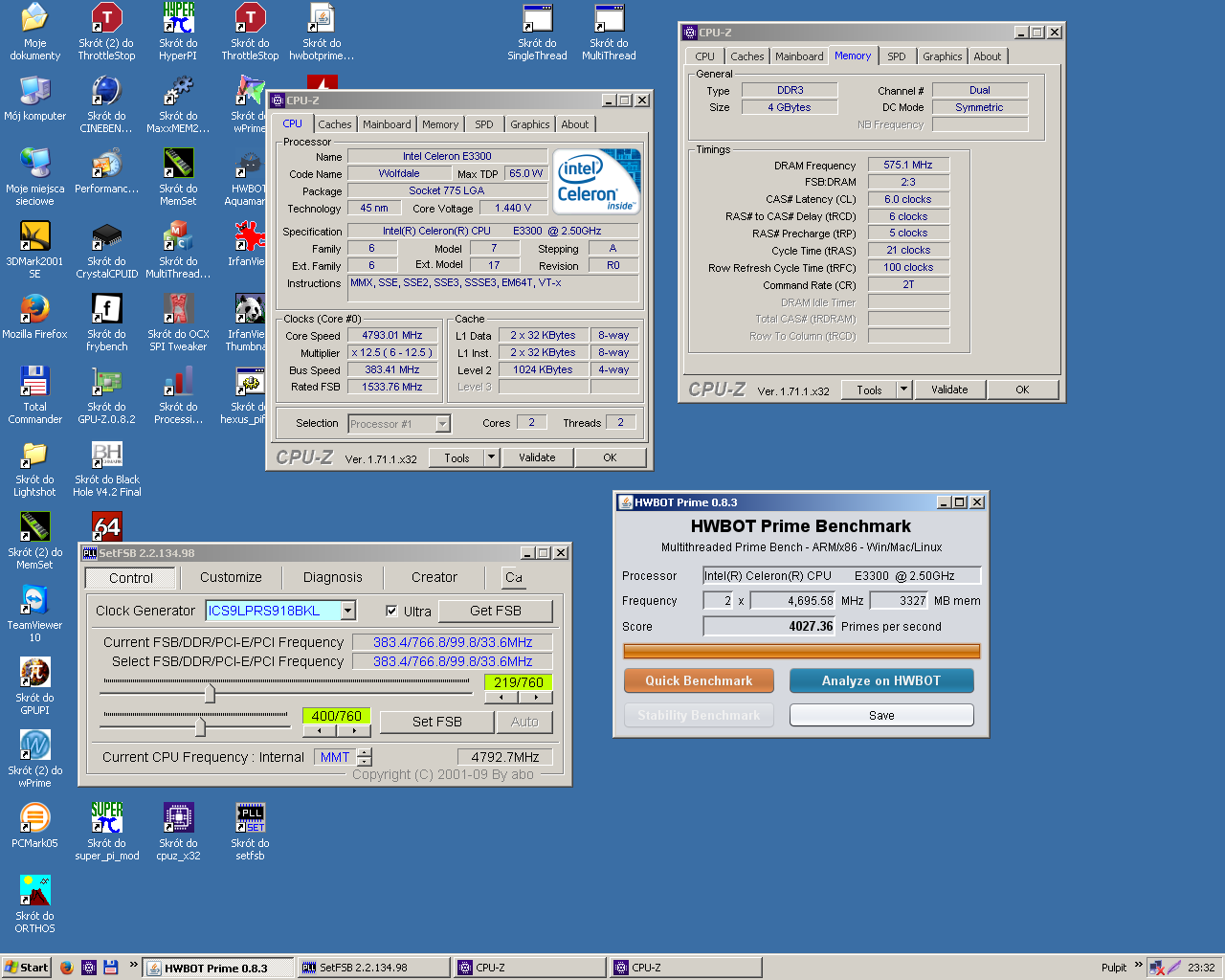Open the Creator tab in SetFSB

pos(434,577)
